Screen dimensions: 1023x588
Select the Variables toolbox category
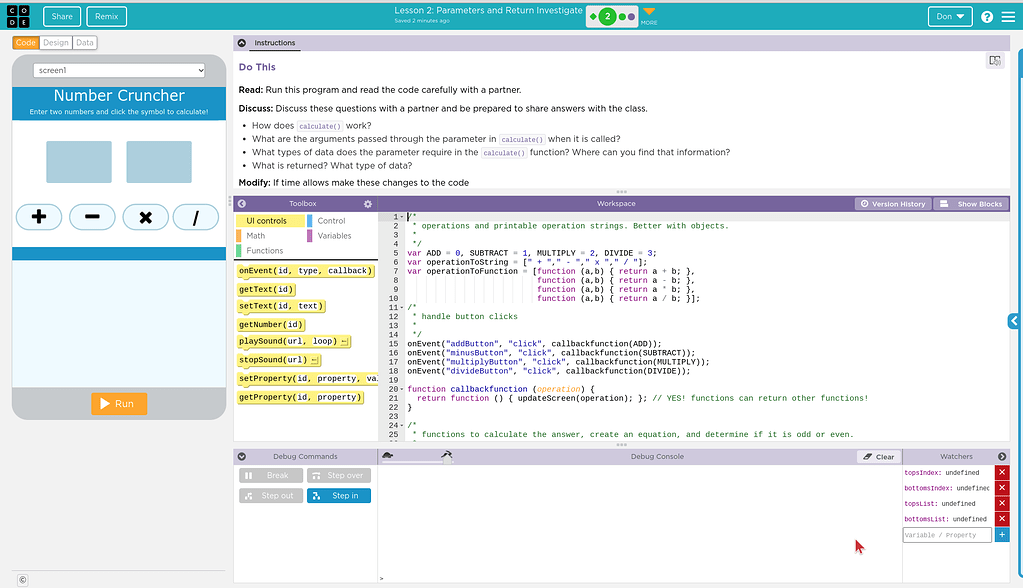point(334,236)
